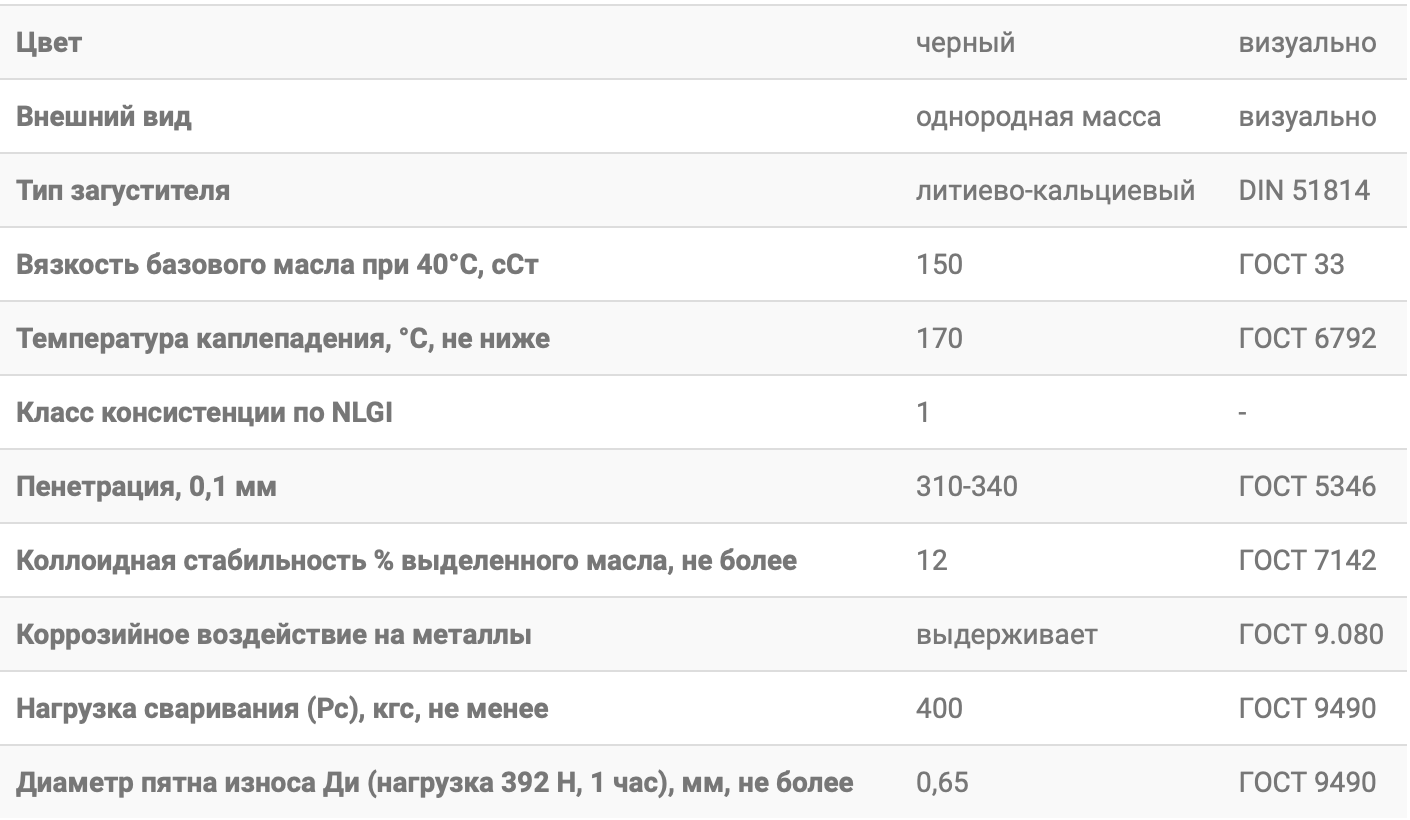Click the "ГОСТ 9.080" standard cell
Screen dimensions: 1410x820
1310,634
